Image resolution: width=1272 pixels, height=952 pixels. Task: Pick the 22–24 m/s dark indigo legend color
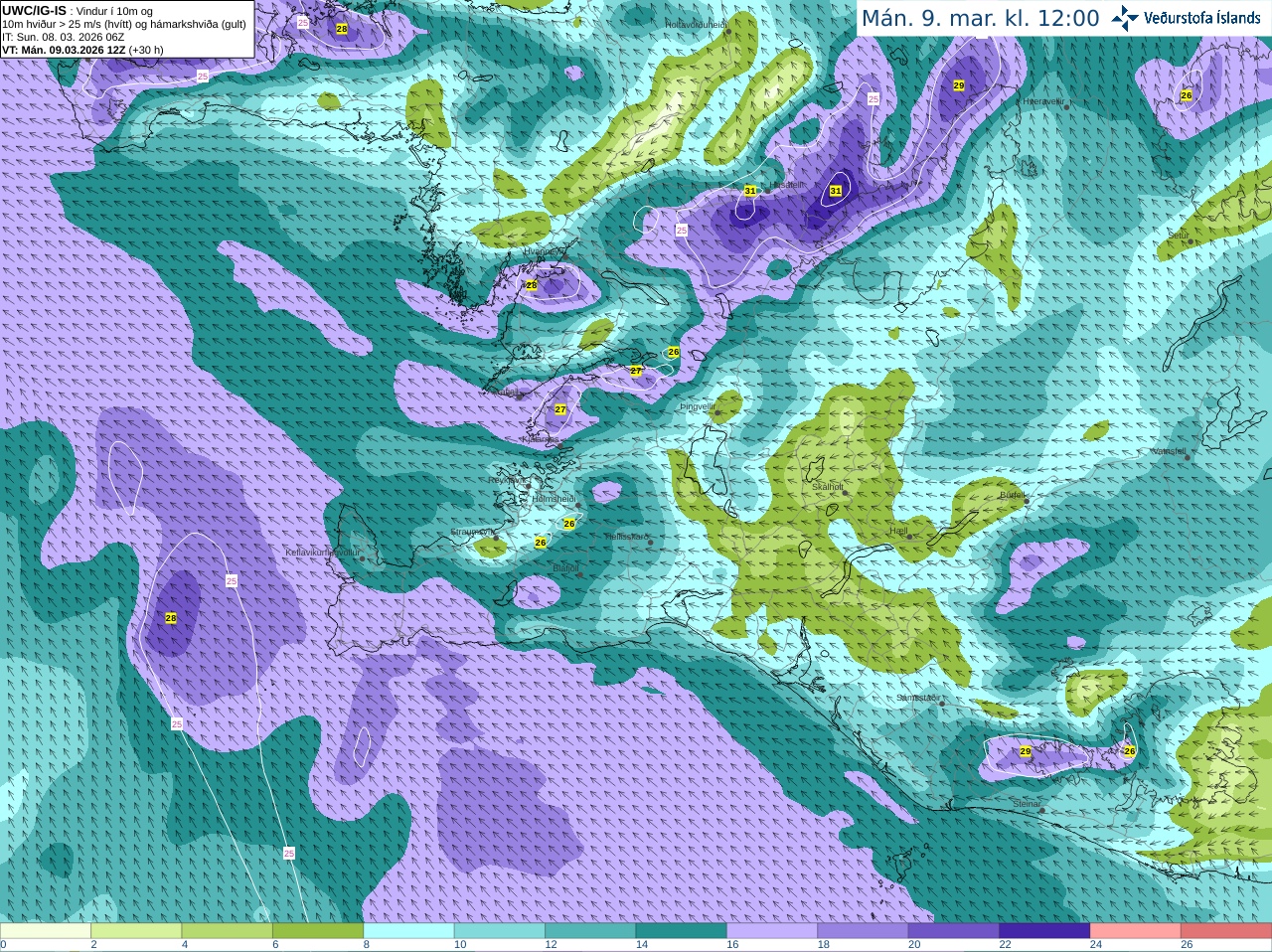pos(1044,931)
